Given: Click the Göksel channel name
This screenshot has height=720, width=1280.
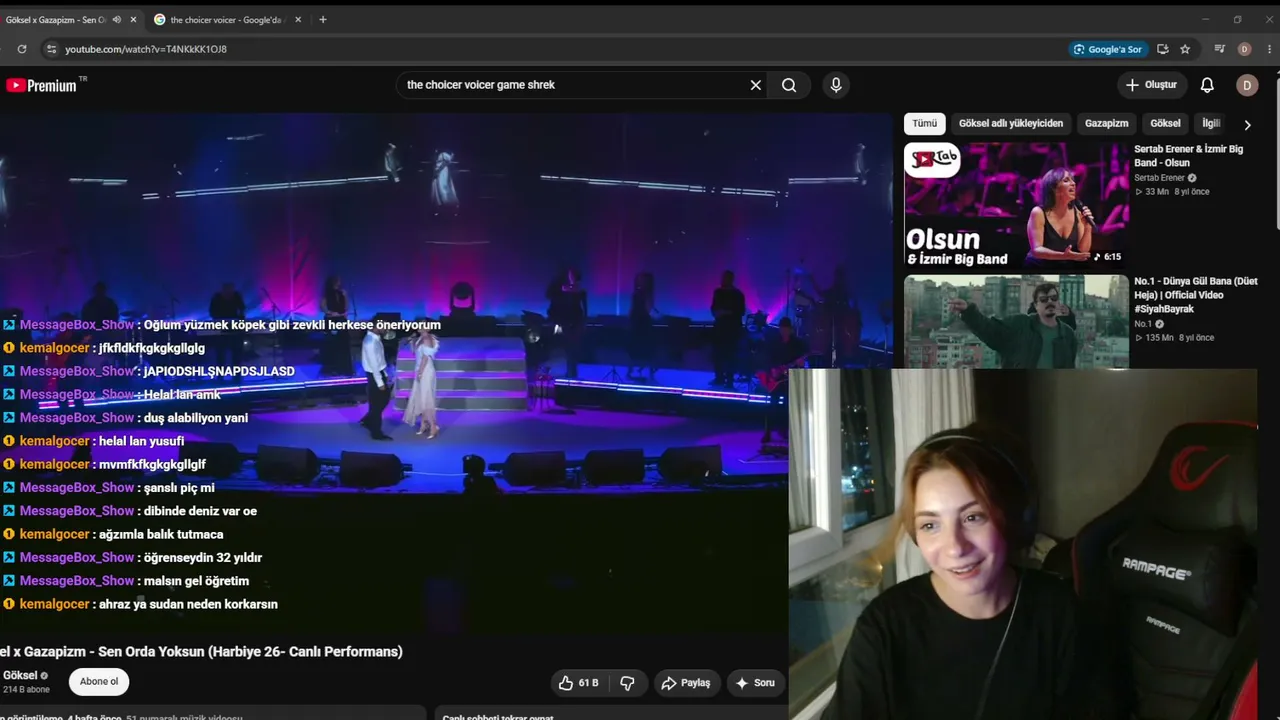Looking at the screenshot, I should click(x=20, y=675).
